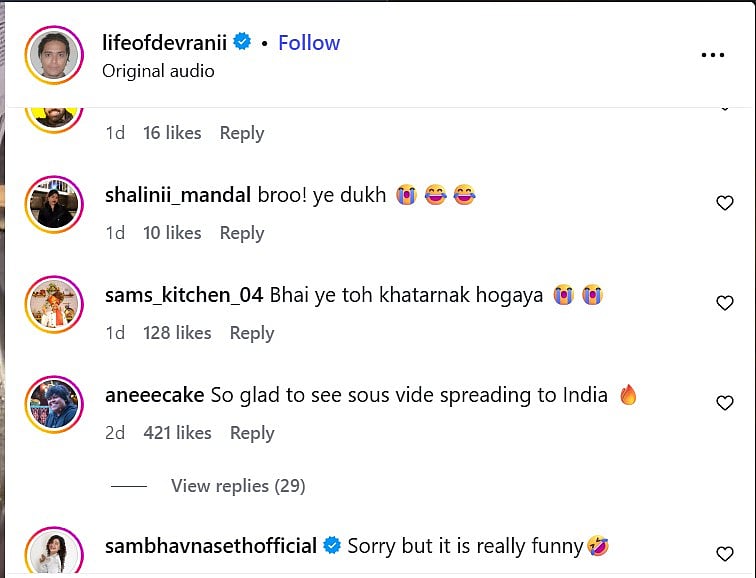
Task: Like shalinii_mandal's comment with the heart
Action: 725,203
